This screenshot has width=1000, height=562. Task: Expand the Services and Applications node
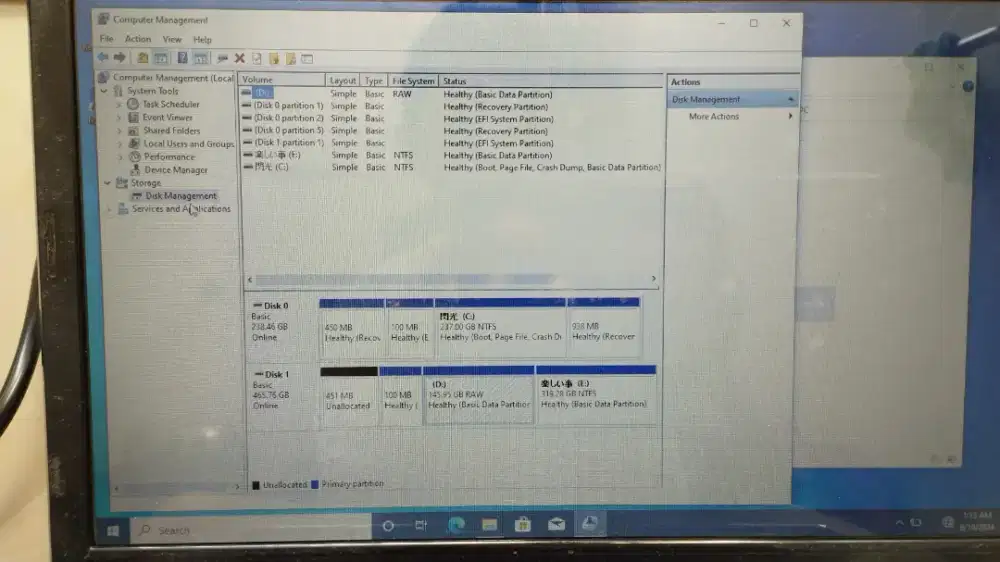[110, 209]
